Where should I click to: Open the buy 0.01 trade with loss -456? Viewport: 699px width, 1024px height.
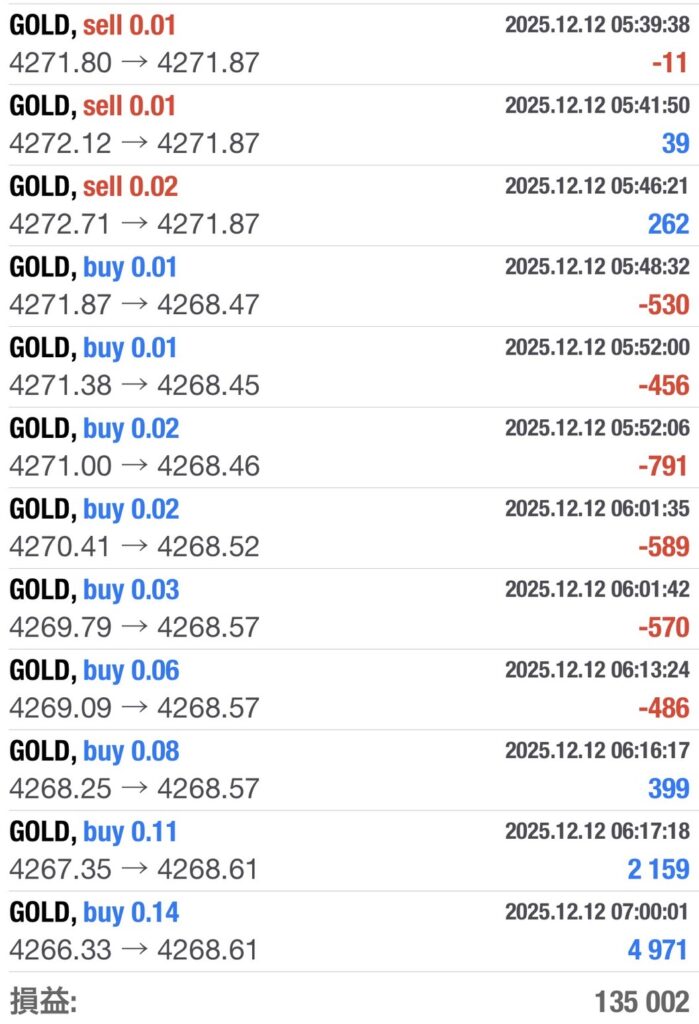349,367
